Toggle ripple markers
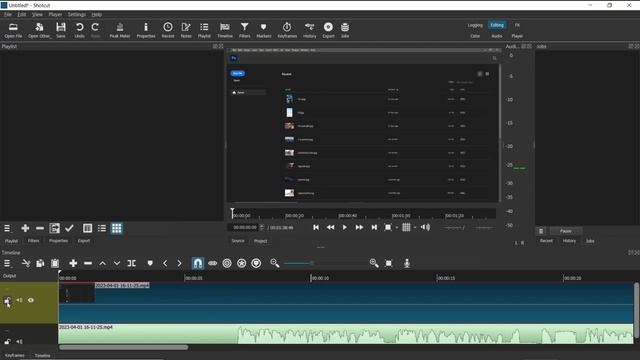Image resolution: width=640 pixels, height=360 pixels. coord(256,263)
